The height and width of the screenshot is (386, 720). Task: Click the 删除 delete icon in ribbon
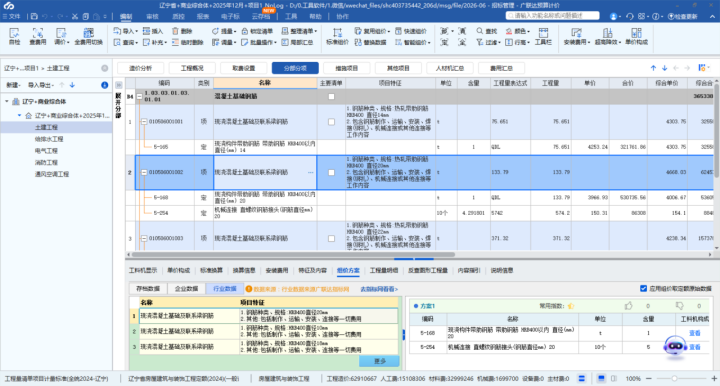coord(182,31)
